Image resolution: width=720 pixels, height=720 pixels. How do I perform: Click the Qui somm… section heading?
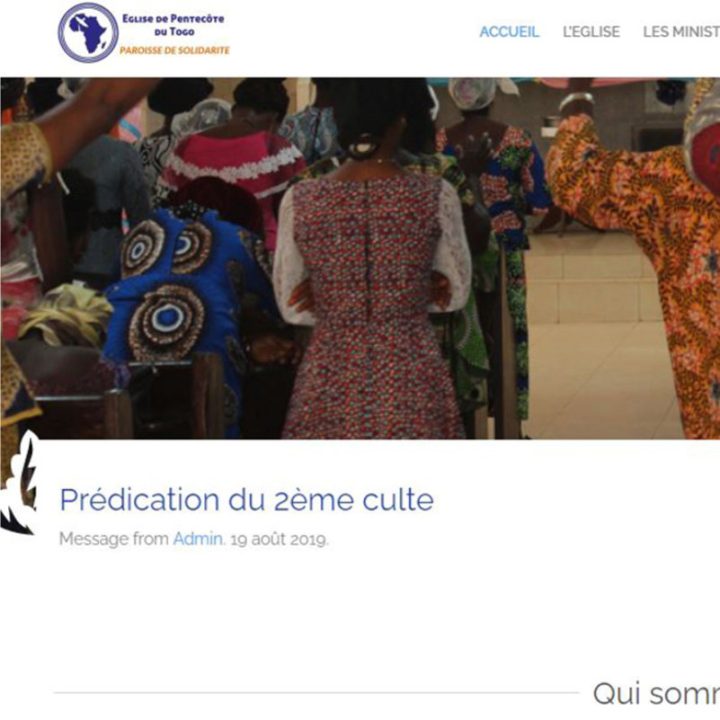(x=657, y=693)
